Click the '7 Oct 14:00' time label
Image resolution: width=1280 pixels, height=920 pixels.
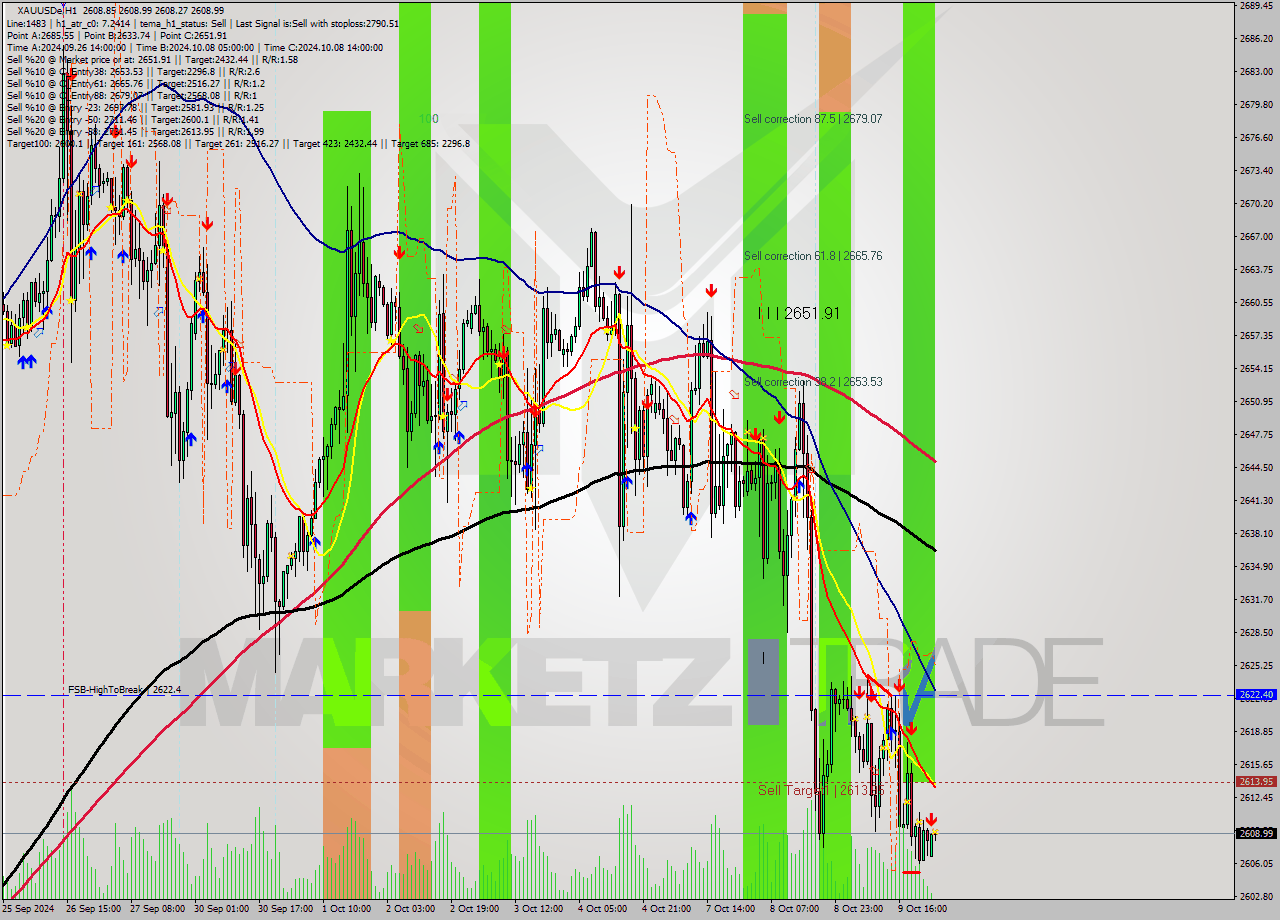(x=731, y=909)
